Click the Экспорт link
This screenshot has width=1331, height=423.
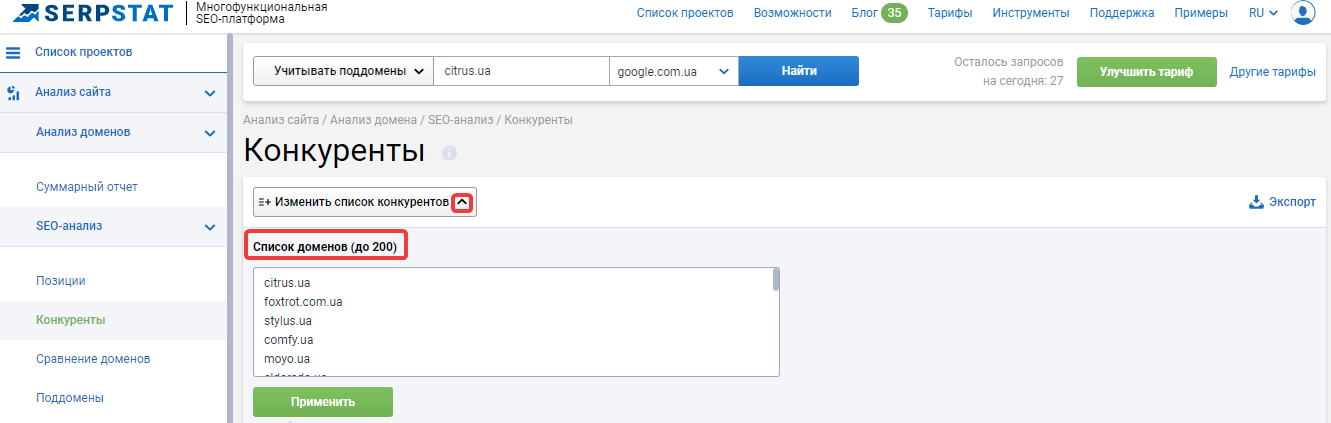1292,202
